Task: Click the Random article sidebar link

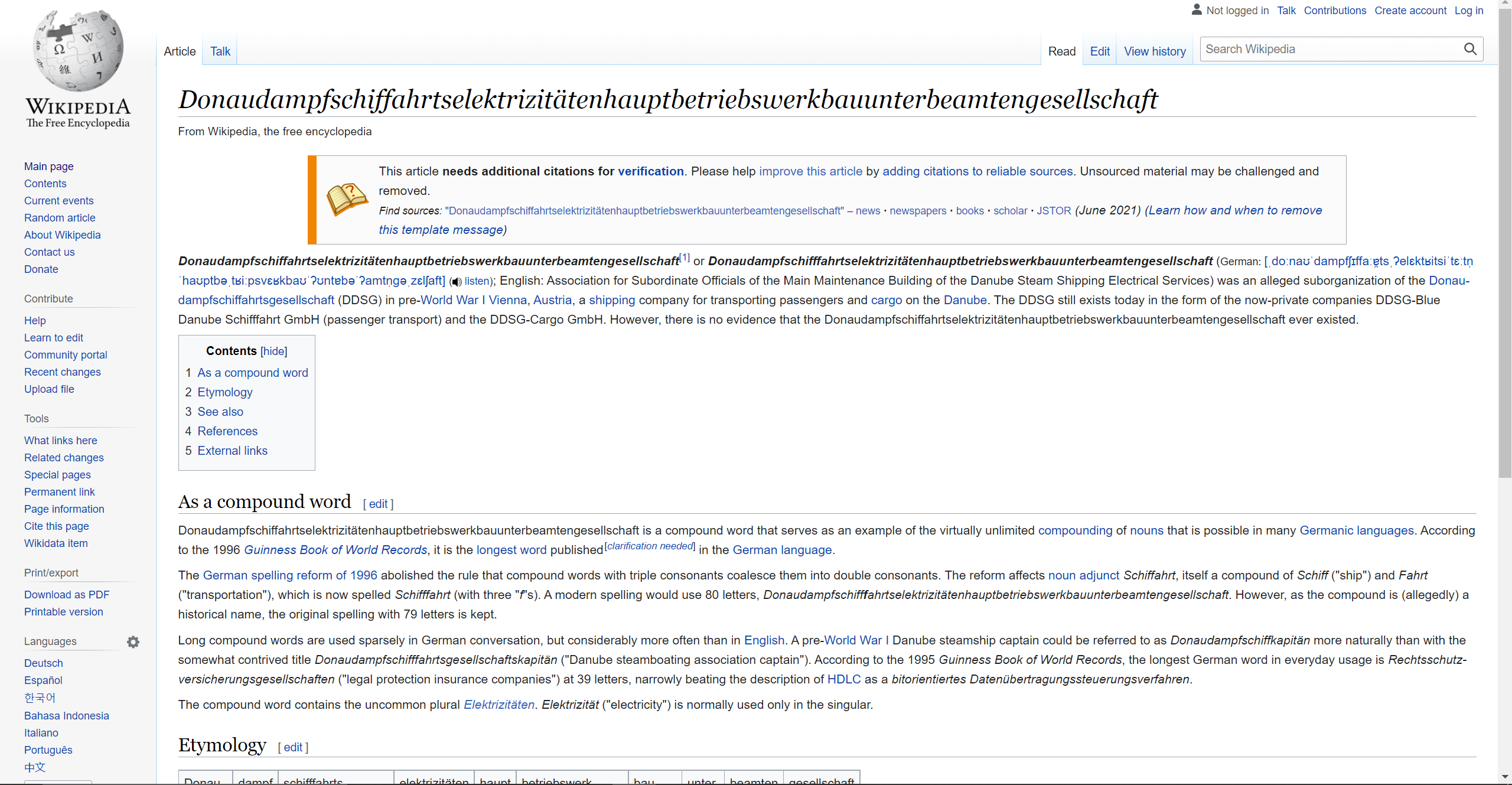Action: click(x=60, y=218)
